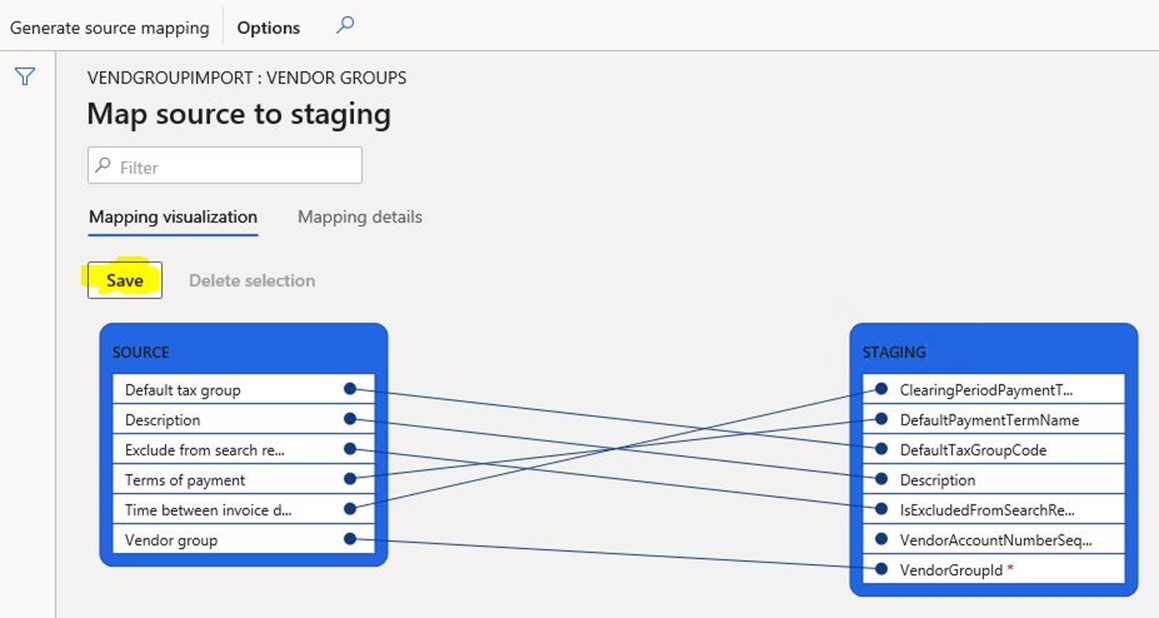This screenshot has height=618, width=1159.
Task: Select connector dot beside source Description field
Action: (350, 419)
